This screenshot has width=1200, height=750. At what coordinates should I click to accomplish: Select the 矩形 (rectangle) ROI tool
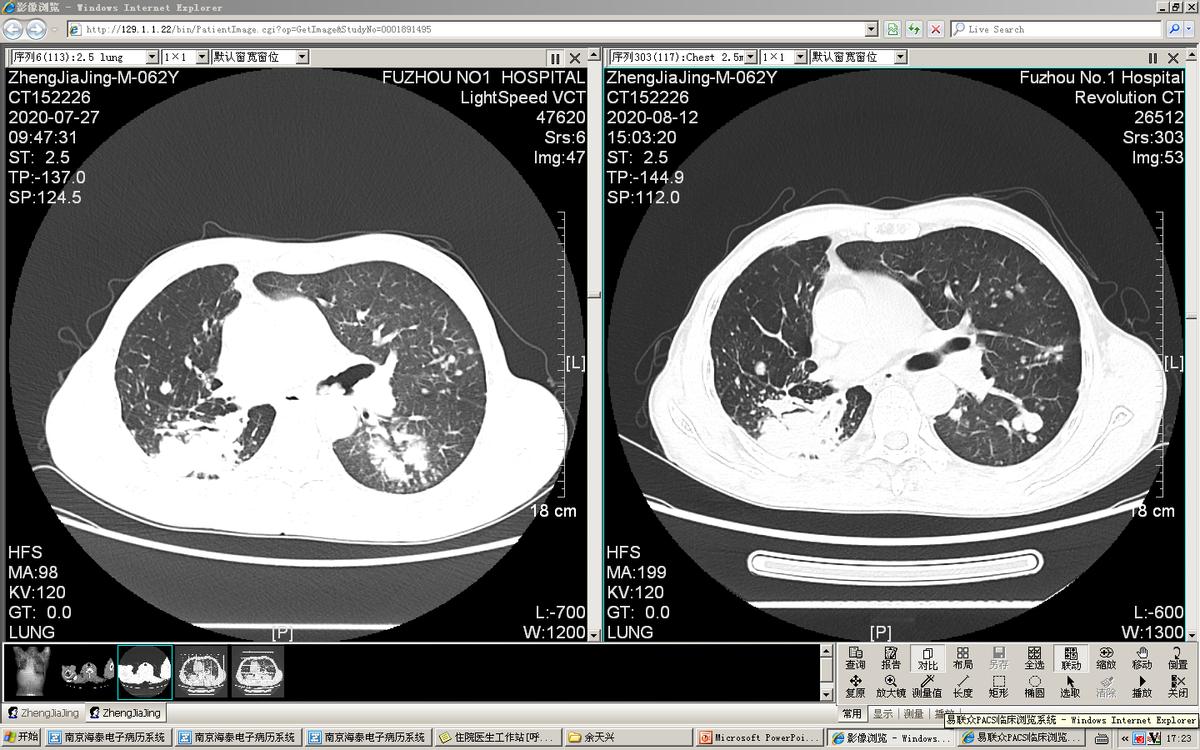click(999, 686)
